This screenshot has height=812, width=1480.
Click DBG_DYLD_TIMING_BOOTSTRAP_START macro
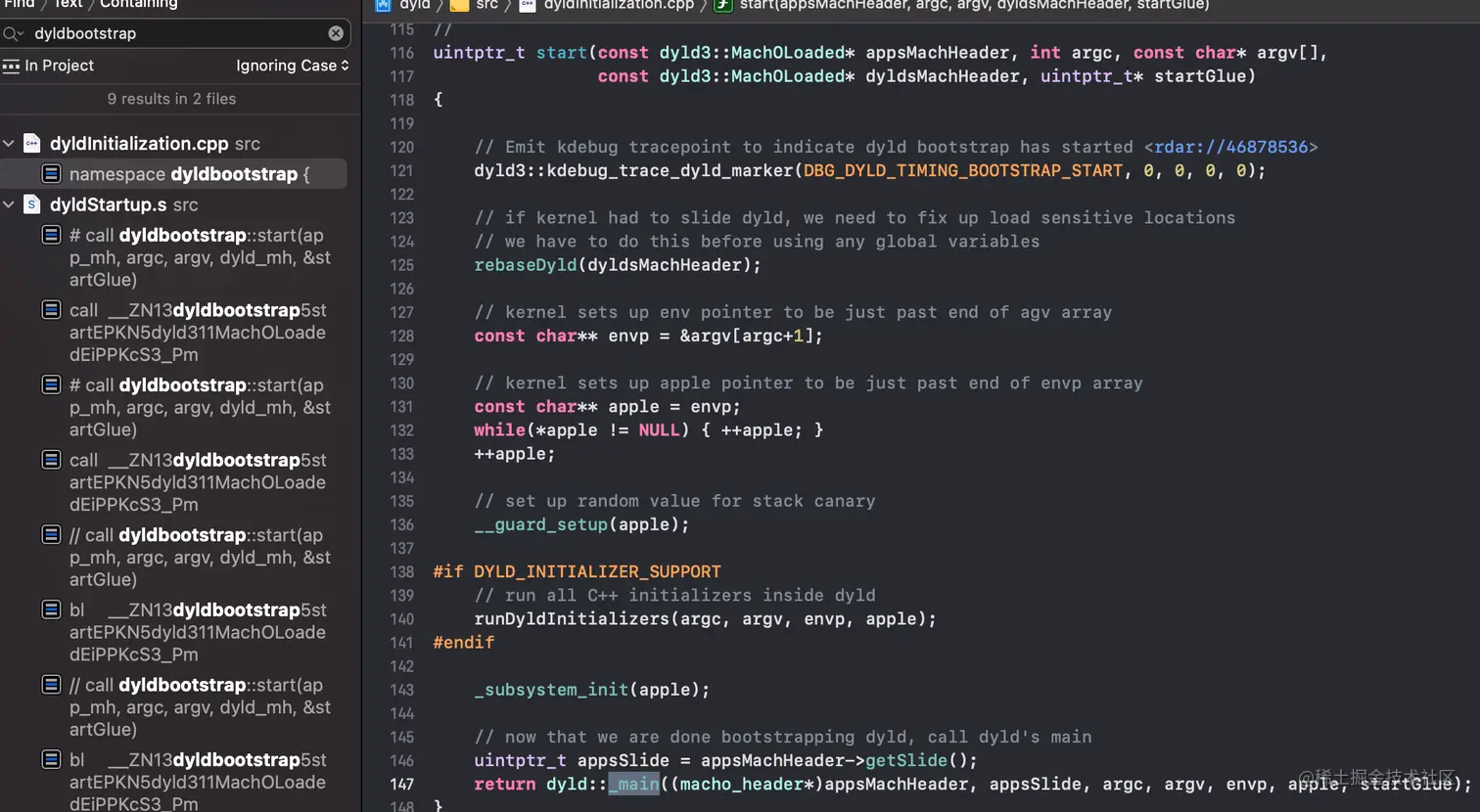coord(963,170)
